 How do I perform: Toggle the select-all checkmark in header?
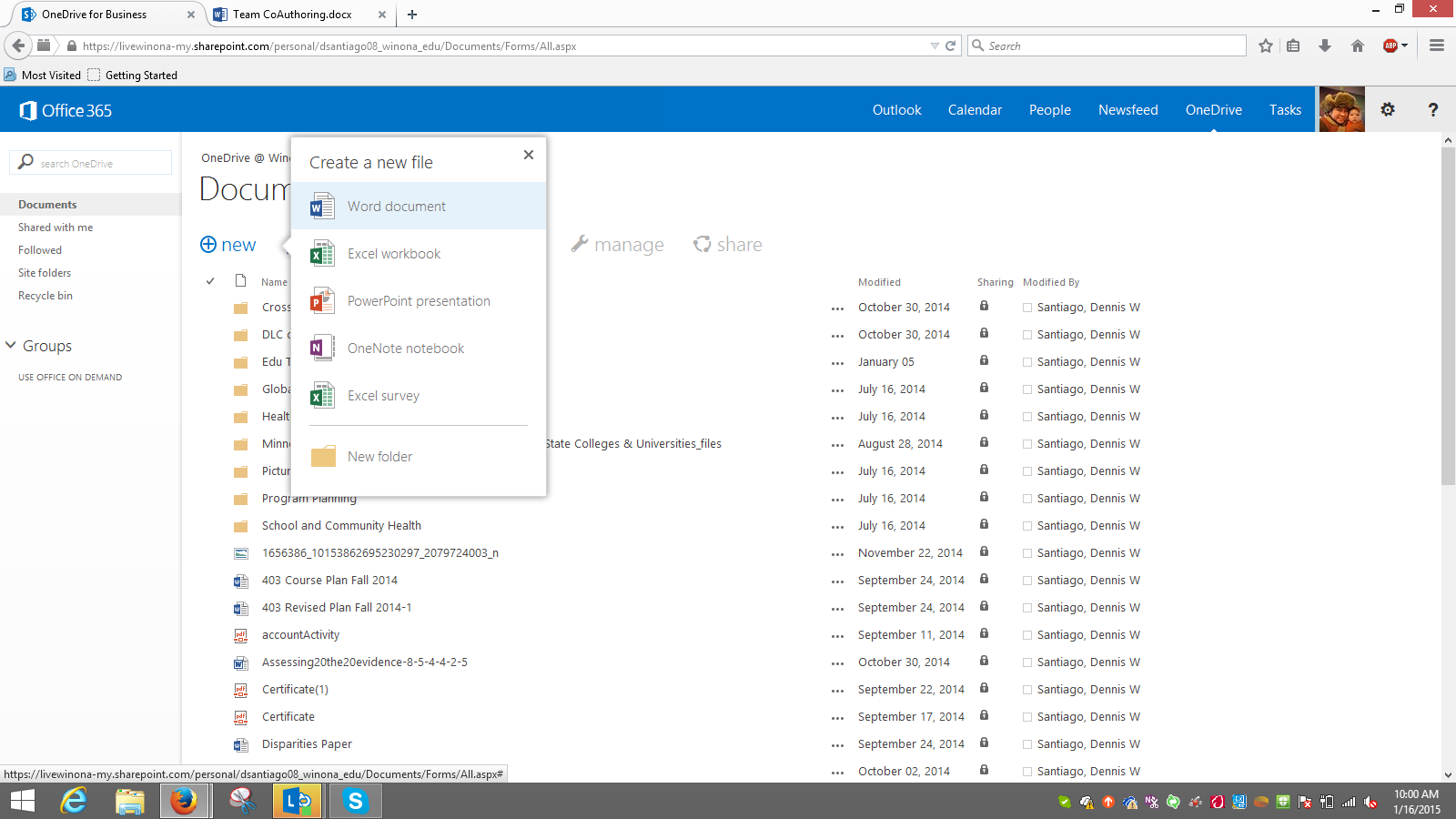[x=210, y=281]
